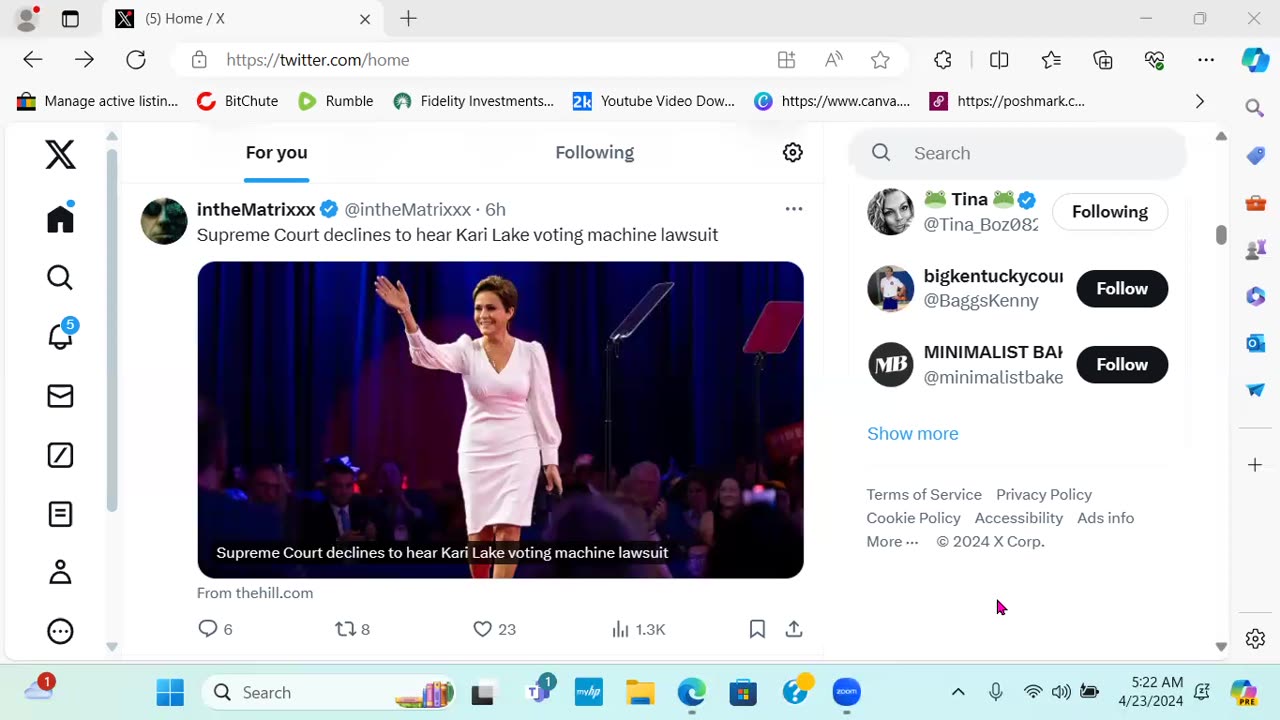This screenshot has width=1280, height=720.
Task: Click Show more suggestions
Action: point(913,434)
